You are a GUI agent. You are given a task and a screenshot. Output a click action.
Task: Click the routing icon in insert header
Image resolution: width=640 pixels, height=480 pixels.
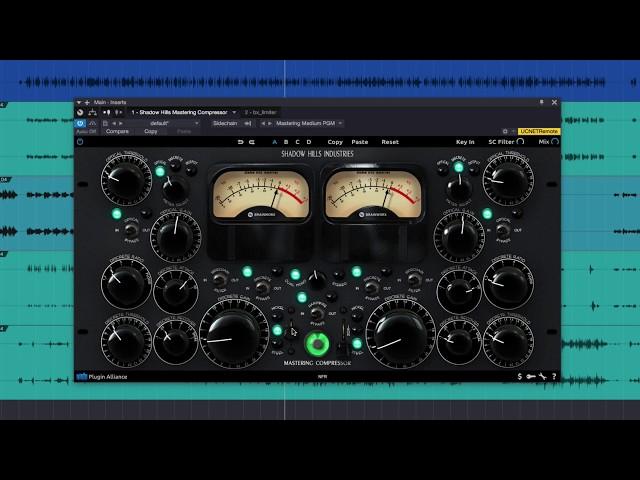92,112
